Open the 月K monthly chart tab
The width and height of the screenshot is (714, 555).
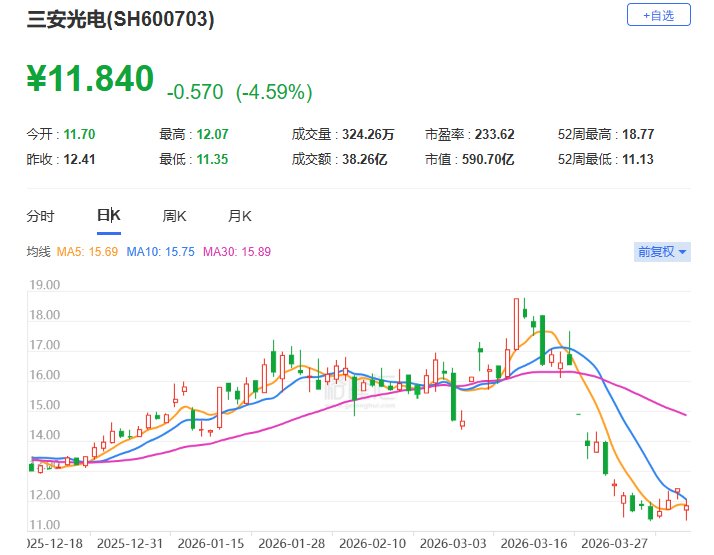(x=240, y=216)
